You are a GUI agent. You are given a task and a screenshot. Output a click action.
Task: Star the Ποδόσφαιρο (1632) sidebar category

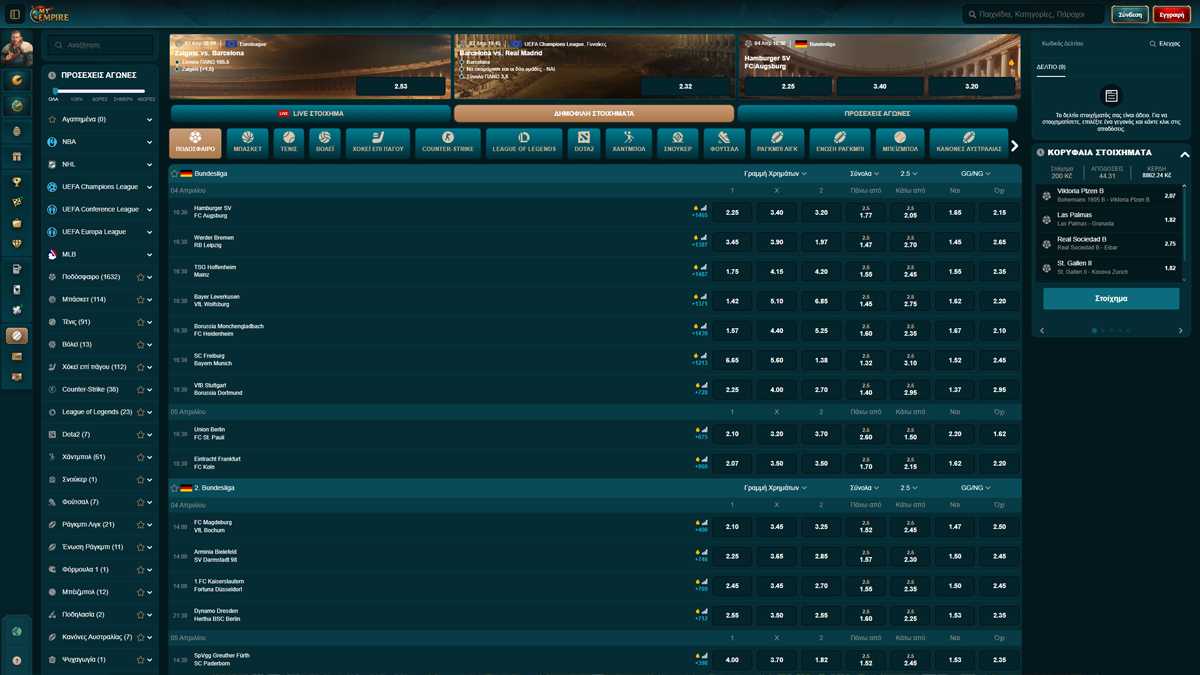(x=140, y=277)
